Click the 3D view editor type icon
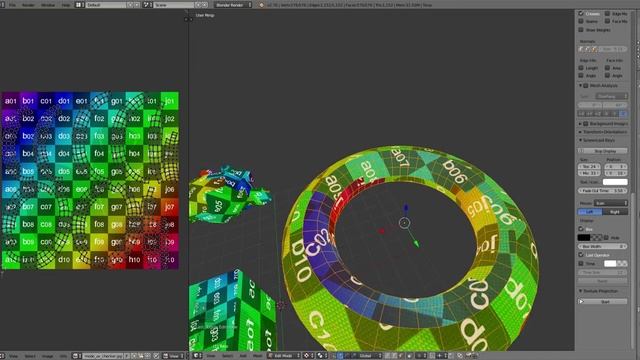The height and width of the screenshot is (360, 640). tap(198, 356)
